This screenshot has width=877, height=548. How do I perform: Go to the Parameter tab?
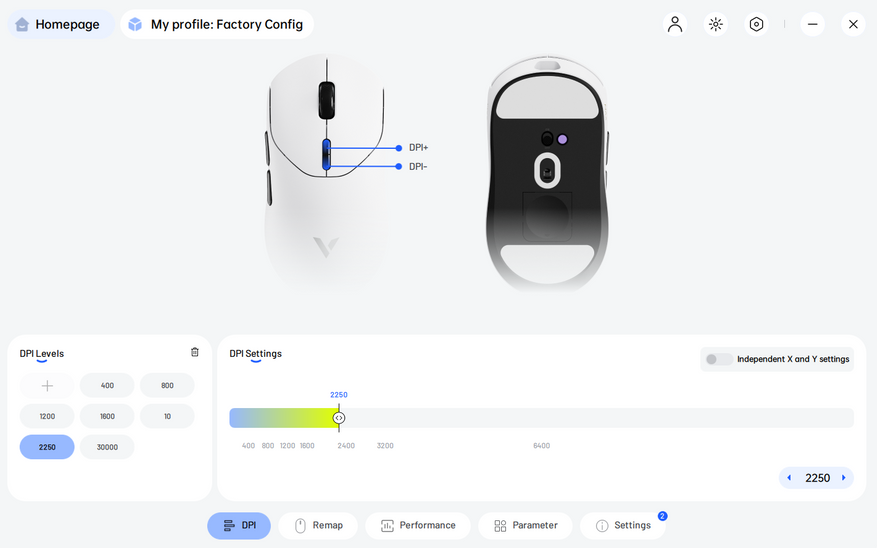(x=525, y=525)
